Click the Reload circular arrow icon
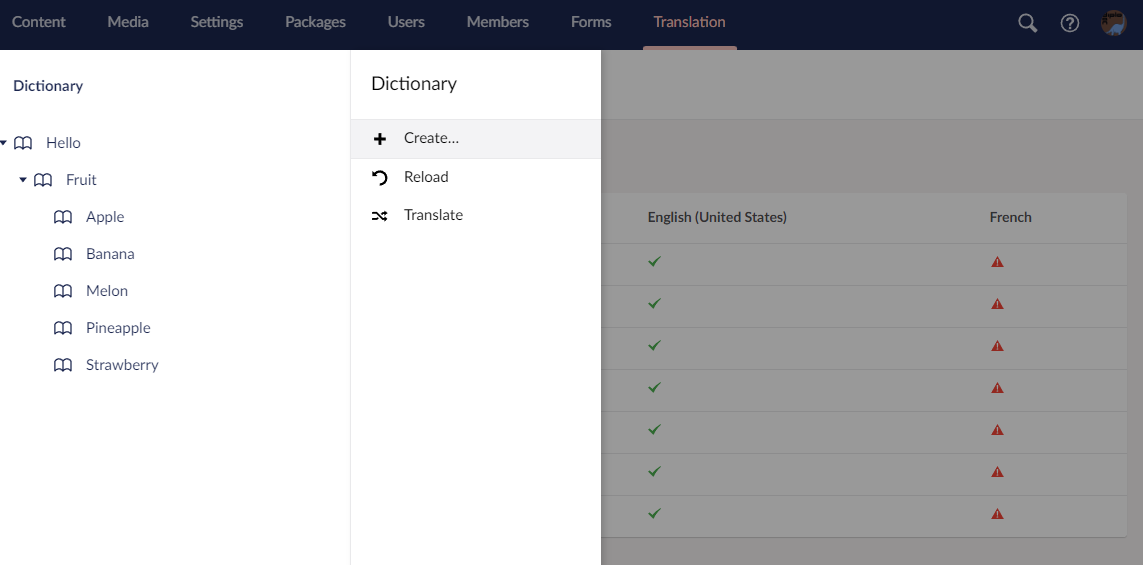Viewport: 1143px width, 565px height. click(380, 178)
